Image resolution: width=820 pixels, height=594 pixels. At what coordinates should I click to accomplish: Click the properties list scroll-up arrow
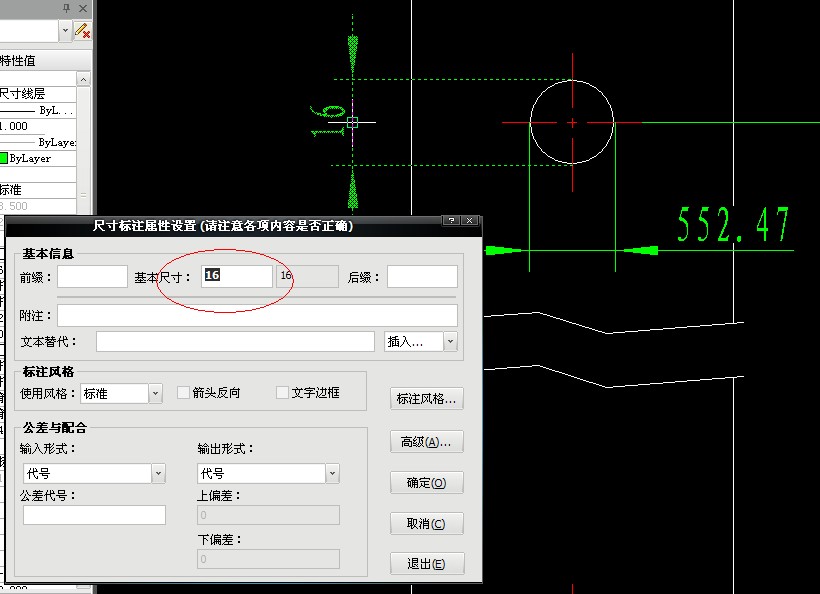point(84,78)
